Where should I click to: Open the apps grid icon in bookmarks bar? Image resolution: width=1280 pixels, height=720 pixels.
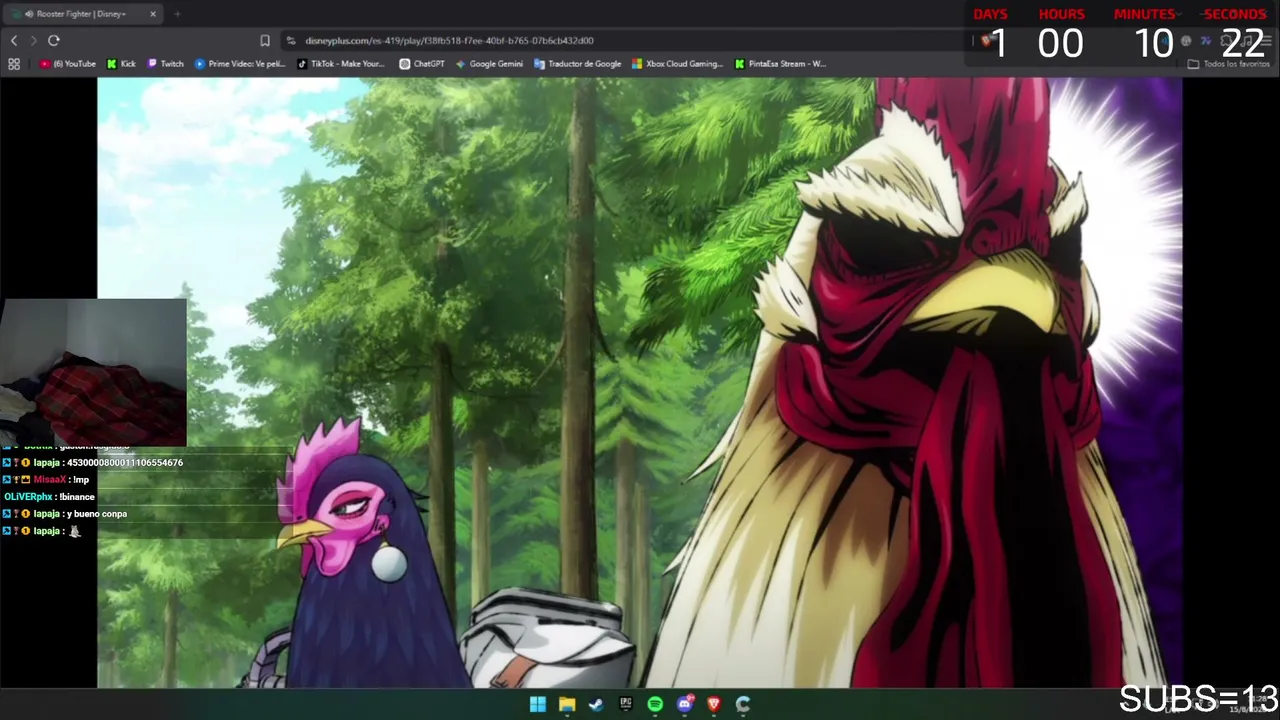[x=14, y=64]
